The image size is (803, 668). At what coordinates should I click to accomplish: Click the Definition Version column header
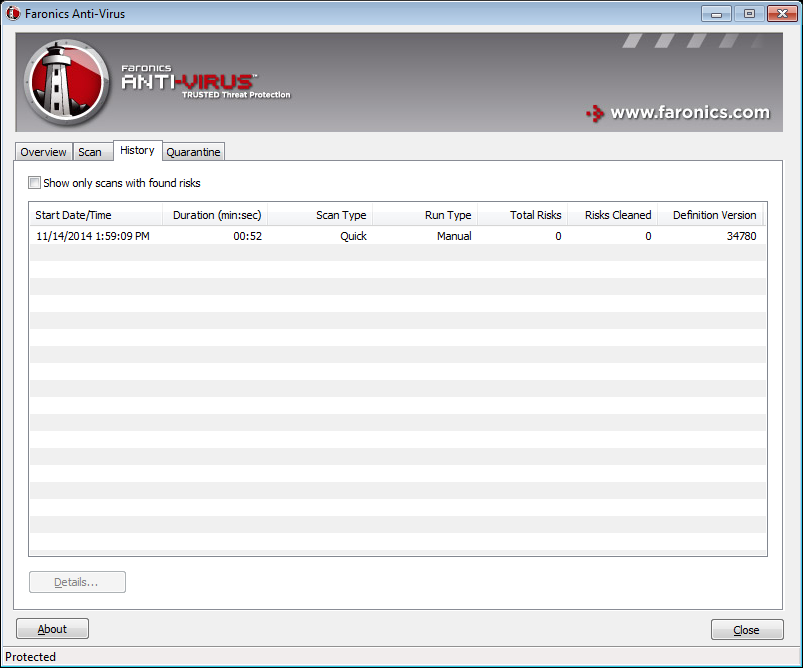click(710, 215)
